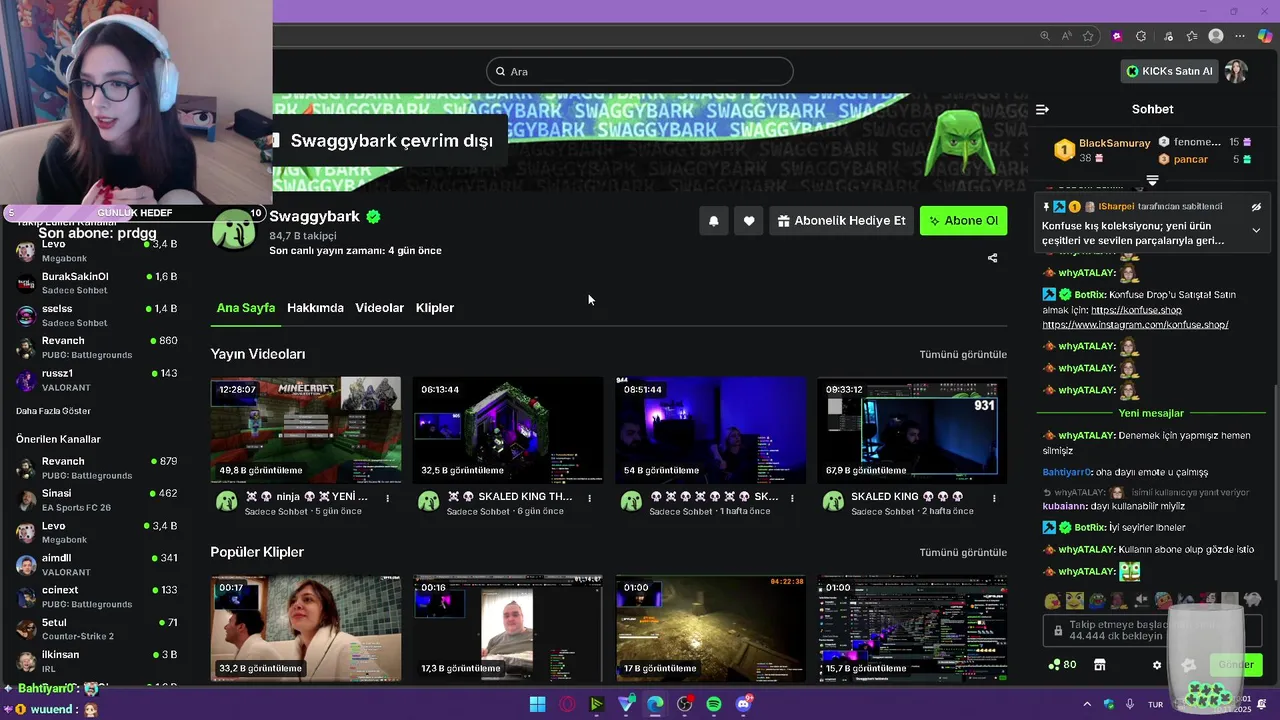Open OBS Studio from taskbar
1280x720 pixels.
684,704
